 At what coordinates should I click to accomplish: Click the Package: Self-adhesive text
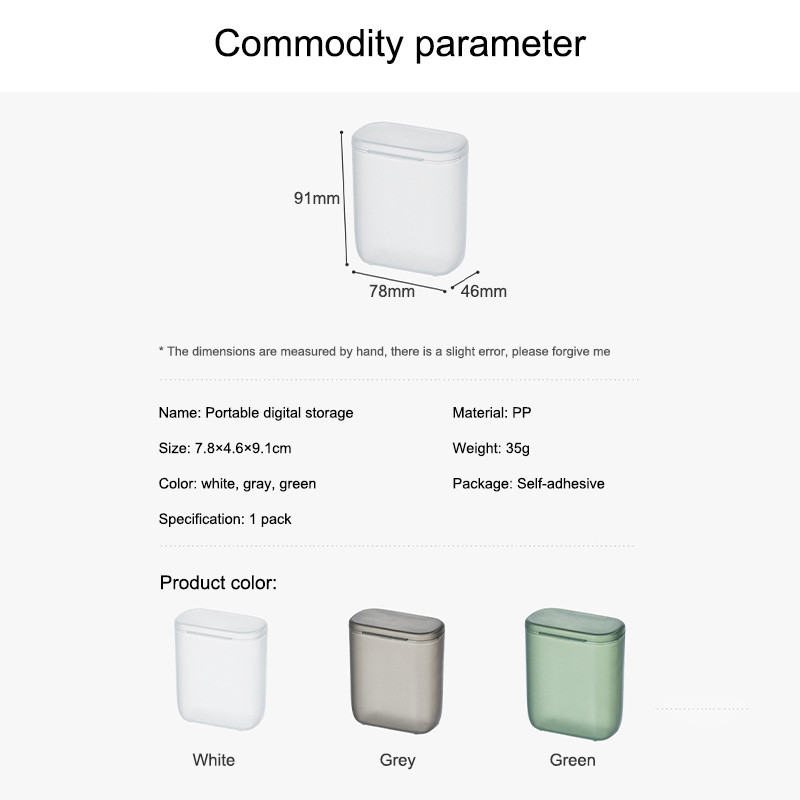coord(529,484)
